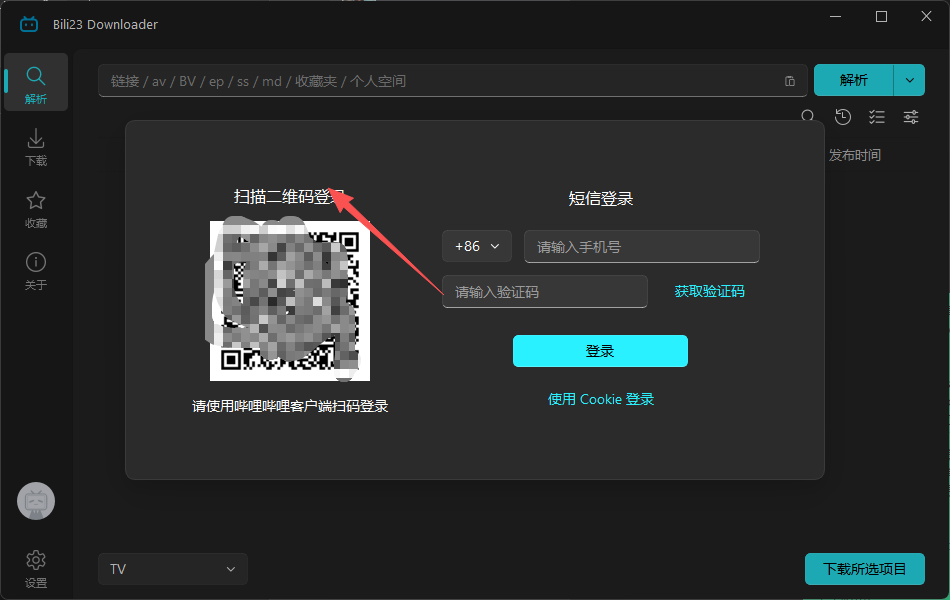Image resolution: width=950 pixels, height=600 pixels.
Task: Click 下载所选项目 download selected button
Action: 865,569
